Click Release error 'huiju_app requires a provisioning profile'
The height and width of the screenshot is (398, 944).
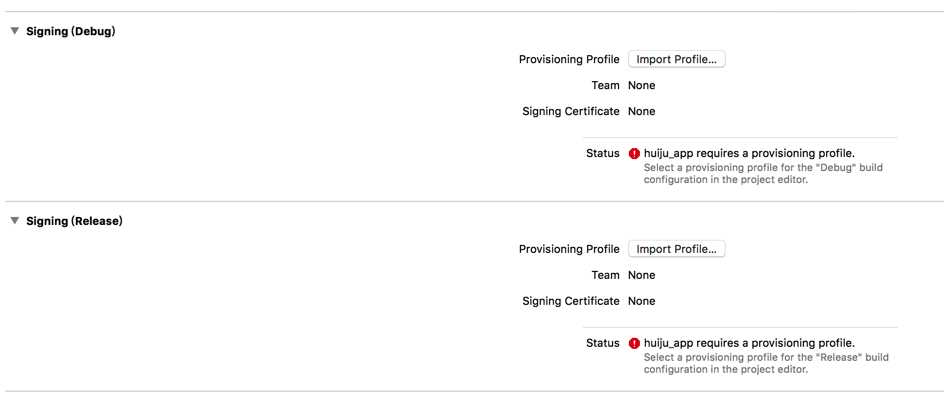click(x=750, y=343)
